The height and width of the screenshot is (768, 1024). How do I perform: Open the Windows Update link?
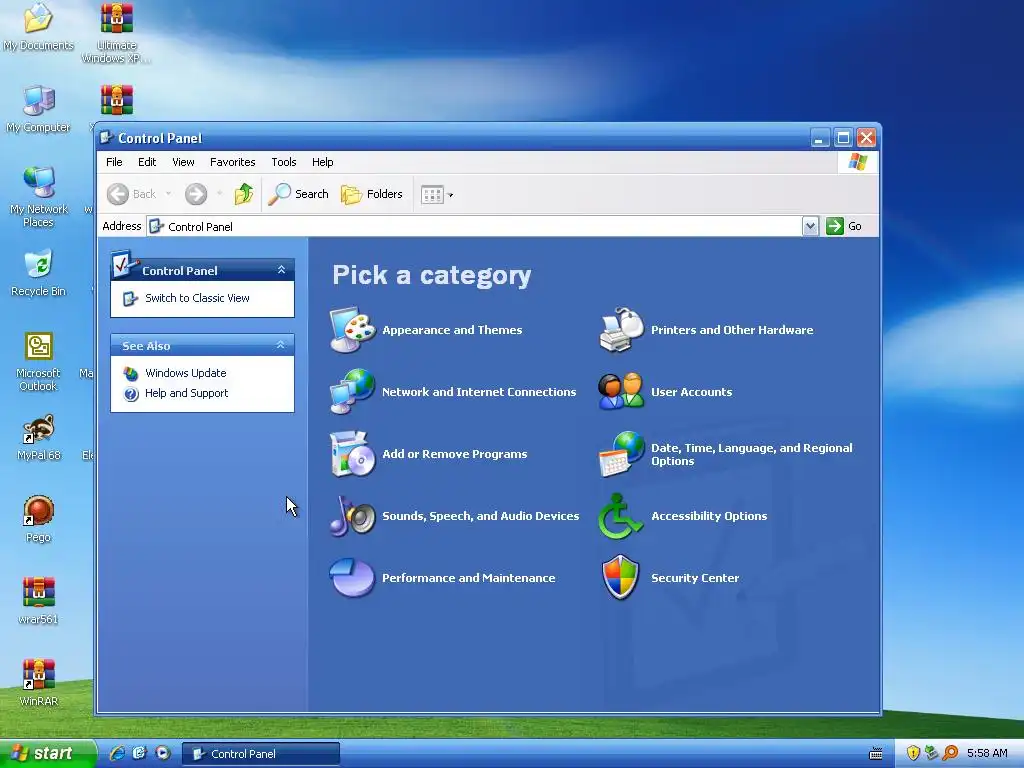click(x=185, y=373)
